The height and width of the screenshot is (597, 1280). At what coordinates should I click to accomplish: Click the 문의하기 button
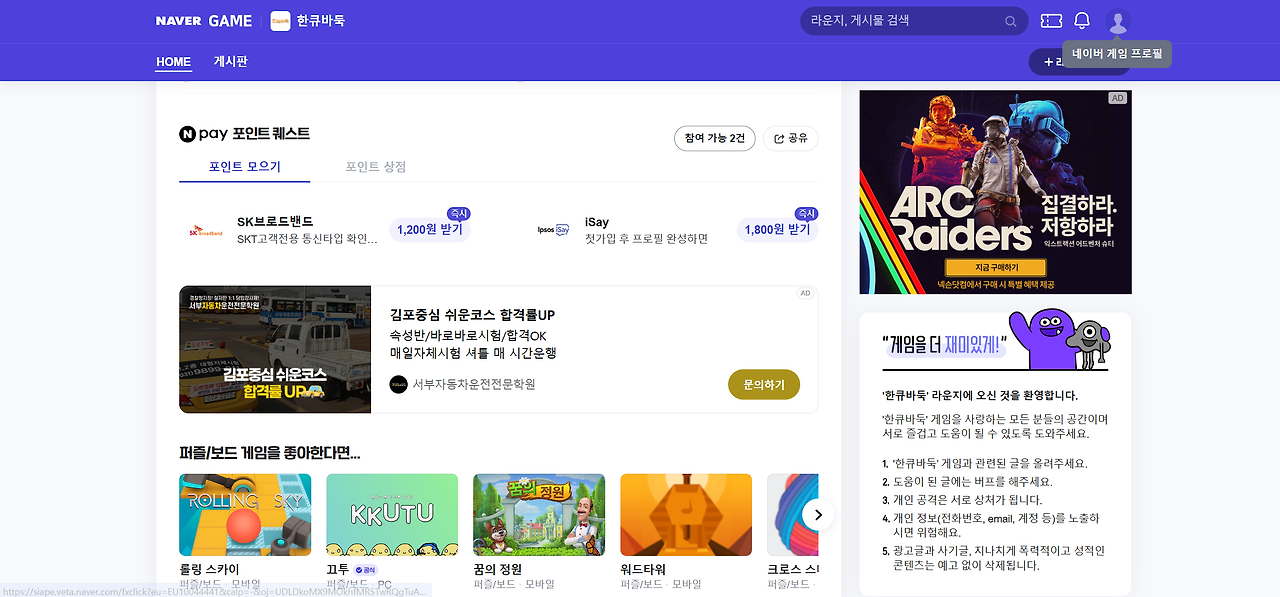click(764, 384)
